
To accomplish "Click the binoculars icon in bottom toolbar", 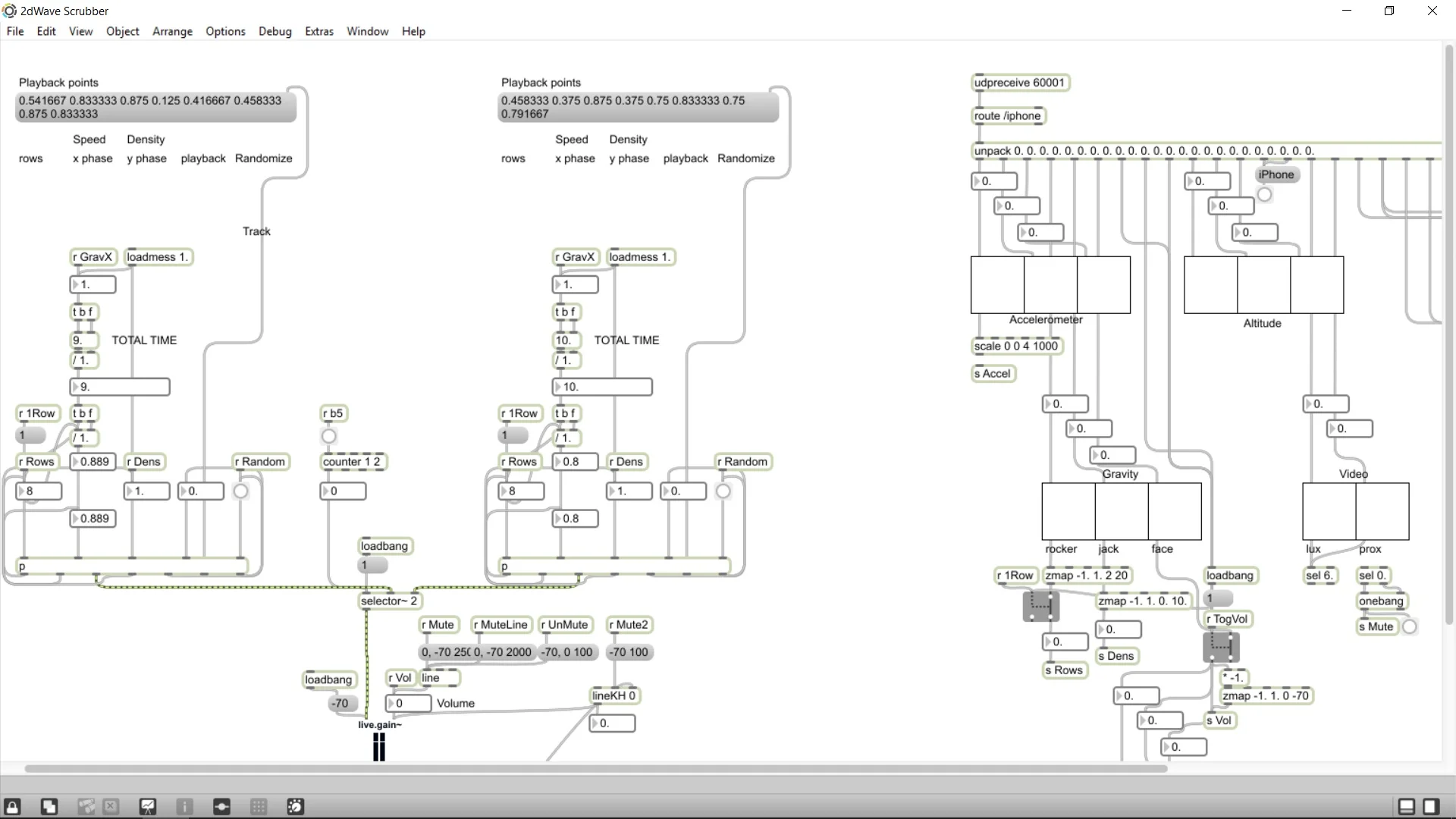I will (x=86, y=807).
